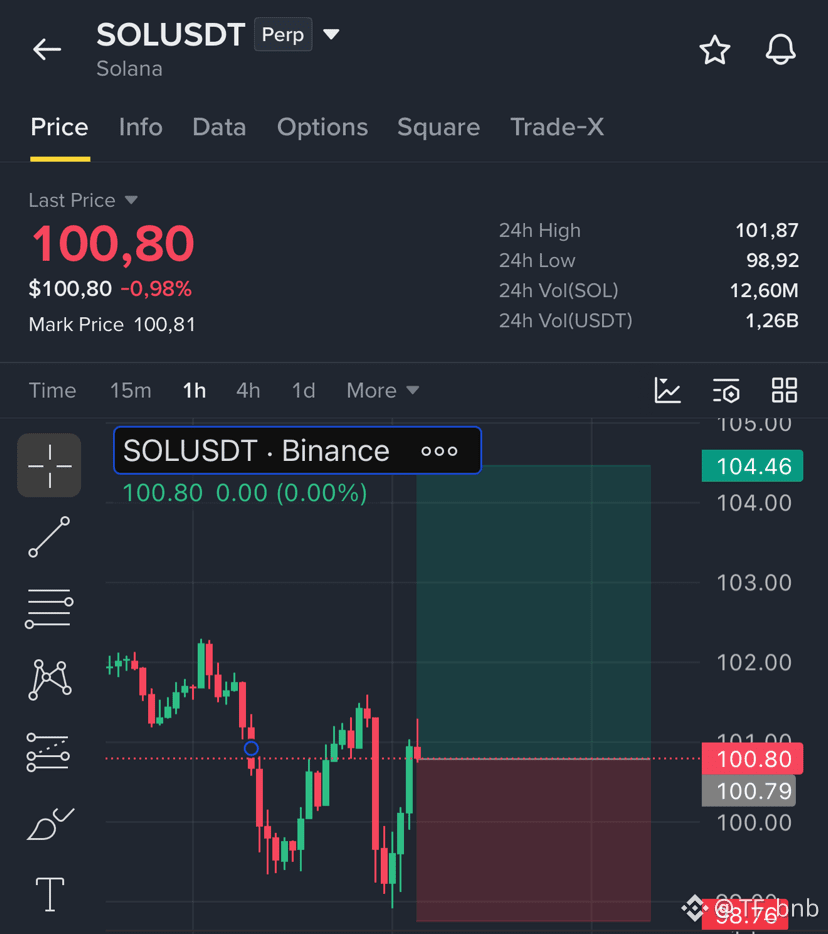The image size is (828, 934).
Task: Open the grid layout icon
Action: 784,390
